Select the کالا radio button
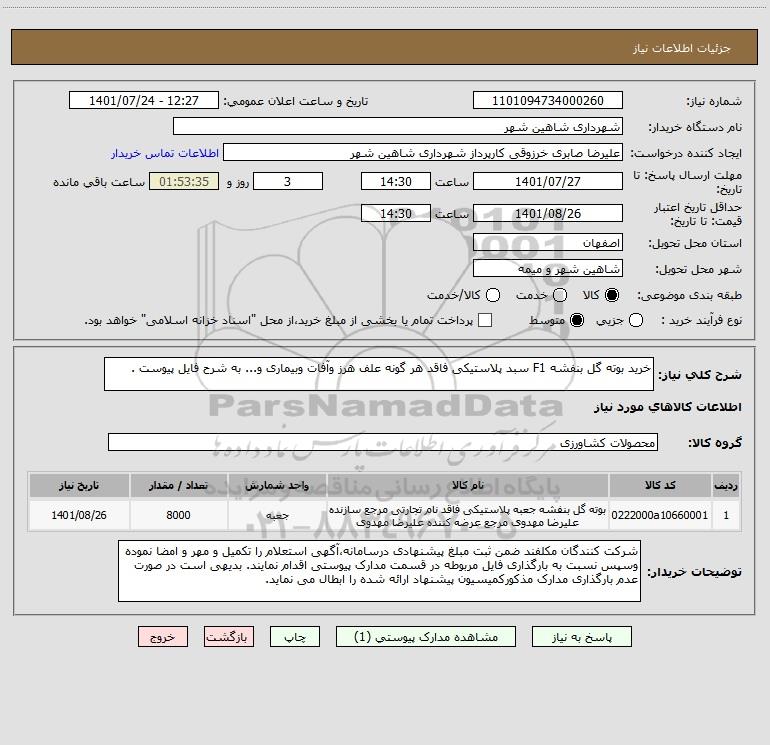Screen dimensions: 770x745 tap(612, 295)
